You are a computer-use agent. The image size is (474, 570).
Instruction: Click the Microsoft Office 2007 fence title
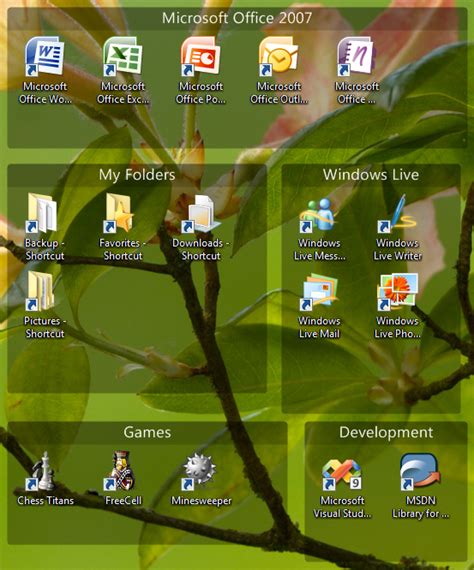click(237, 18)
